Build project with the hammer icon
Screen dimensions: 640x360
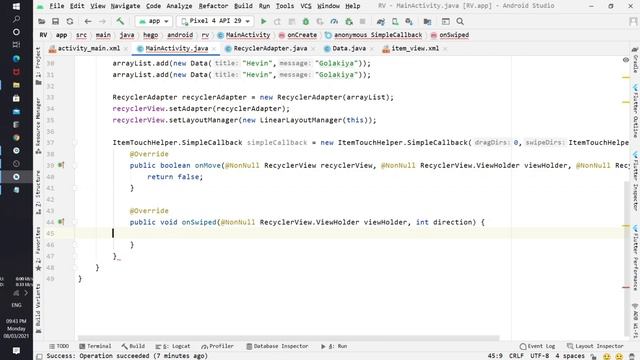[x=120, y=21]
